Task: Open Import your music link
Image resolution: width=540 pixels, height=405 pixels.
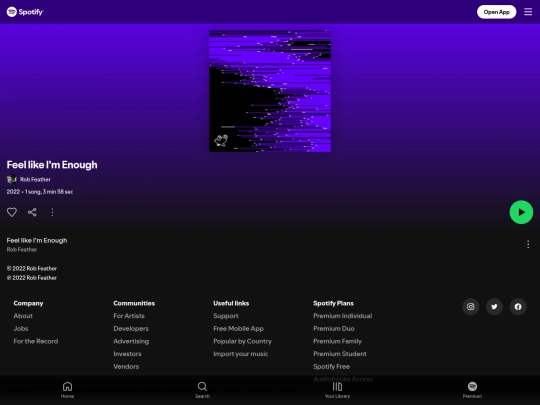Action: point(240,354)
